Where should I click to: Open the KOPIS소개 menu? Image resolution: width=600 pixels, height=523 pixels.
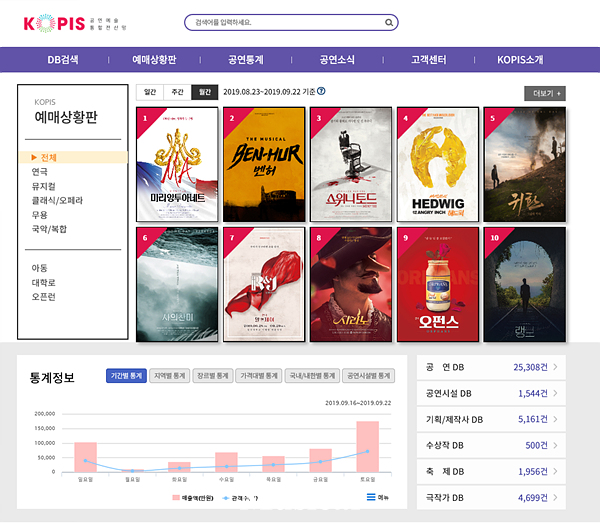[520, 60]
